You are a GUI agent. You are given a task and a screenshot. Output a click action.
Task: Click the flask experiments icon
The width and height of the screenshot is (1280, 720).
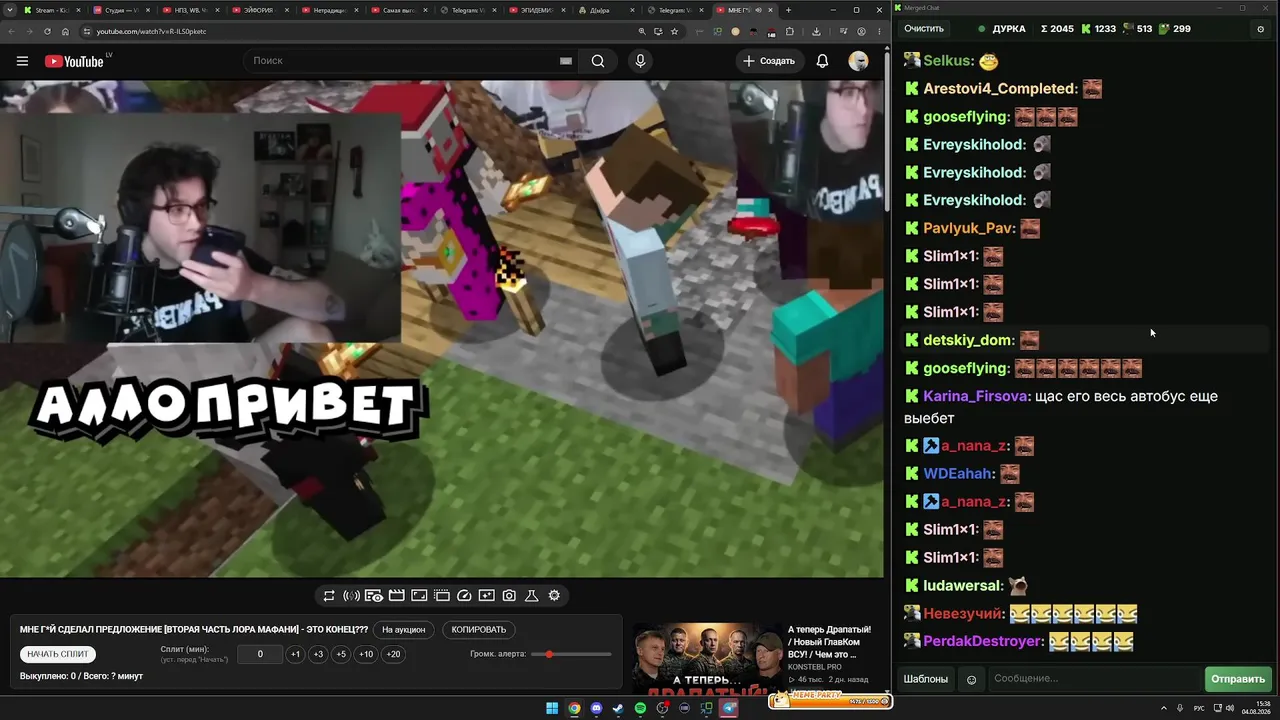click(532, 596)
